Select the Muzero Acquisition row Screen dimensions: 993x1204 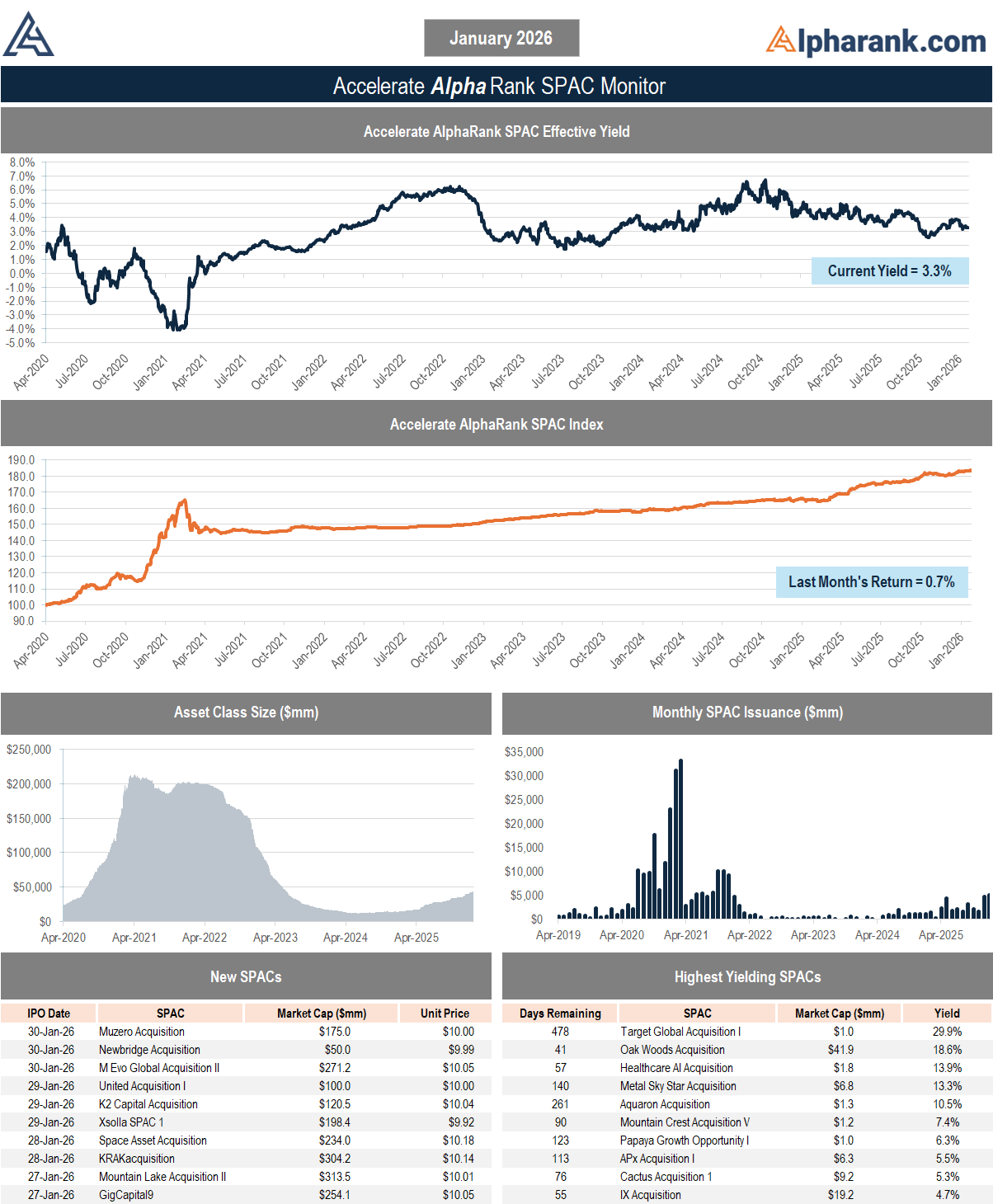pyautogui.click(x=142, y=1032)
